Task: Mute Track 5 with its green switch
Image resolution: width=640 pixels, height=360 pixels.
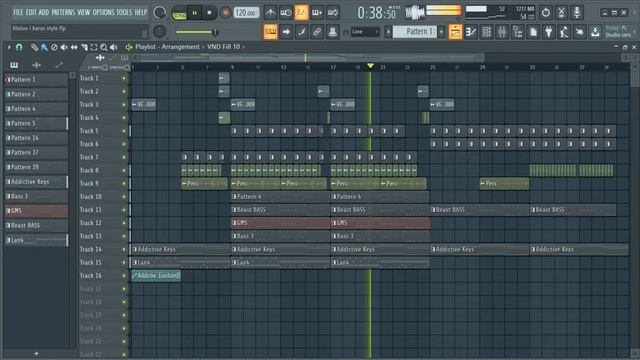Action: tap(124, 131)
